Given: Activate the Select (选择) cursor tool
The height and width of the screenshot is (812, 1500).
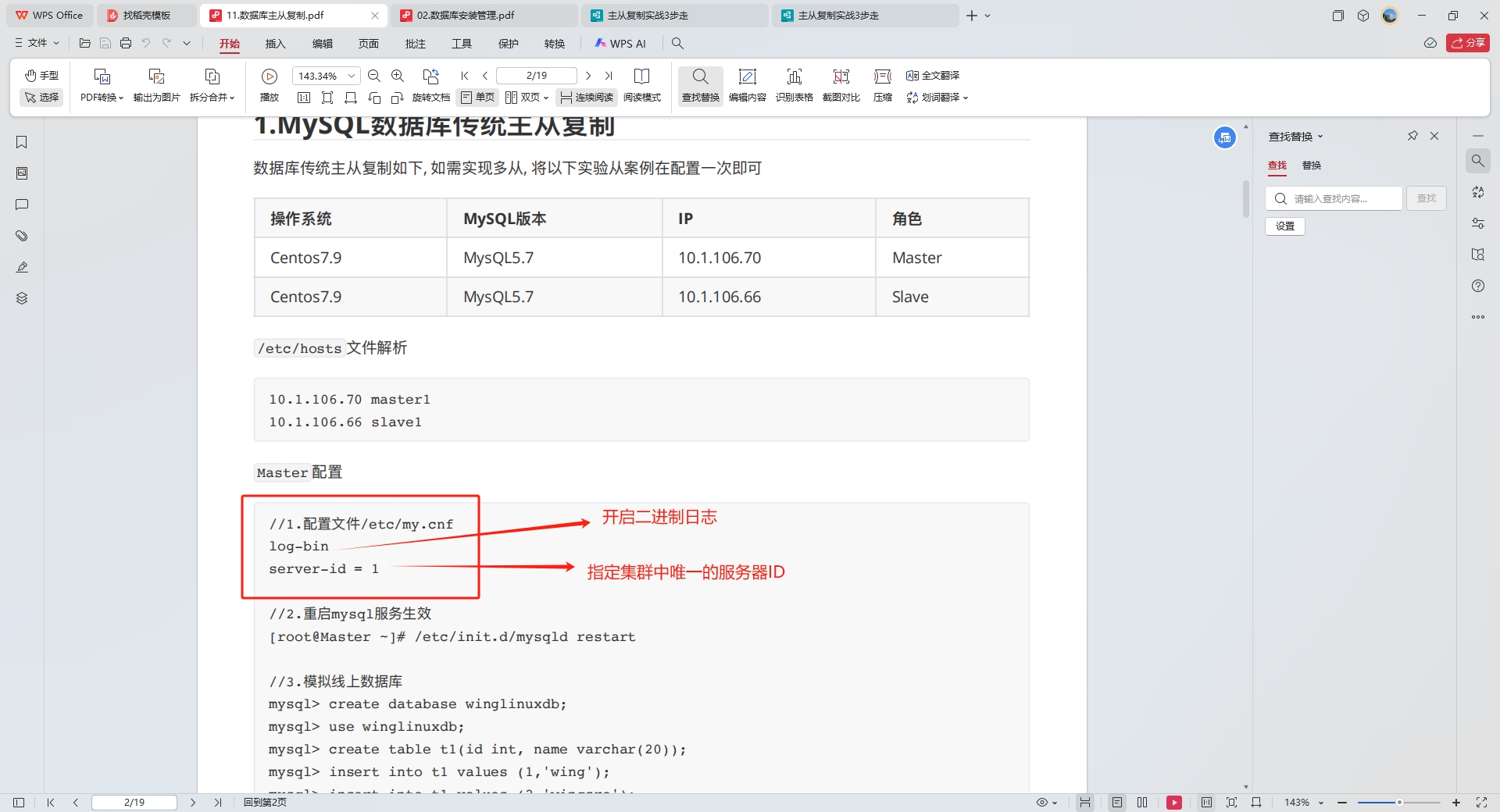Looking at the screenshot, I should click(41, 98).
